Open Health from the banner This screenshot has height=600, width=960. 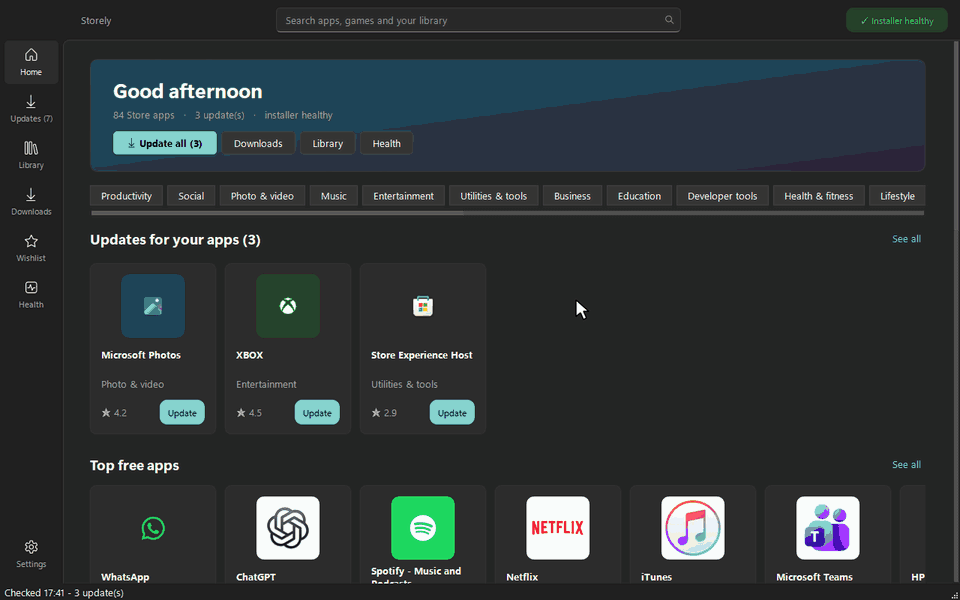click(x=386, y=143)
